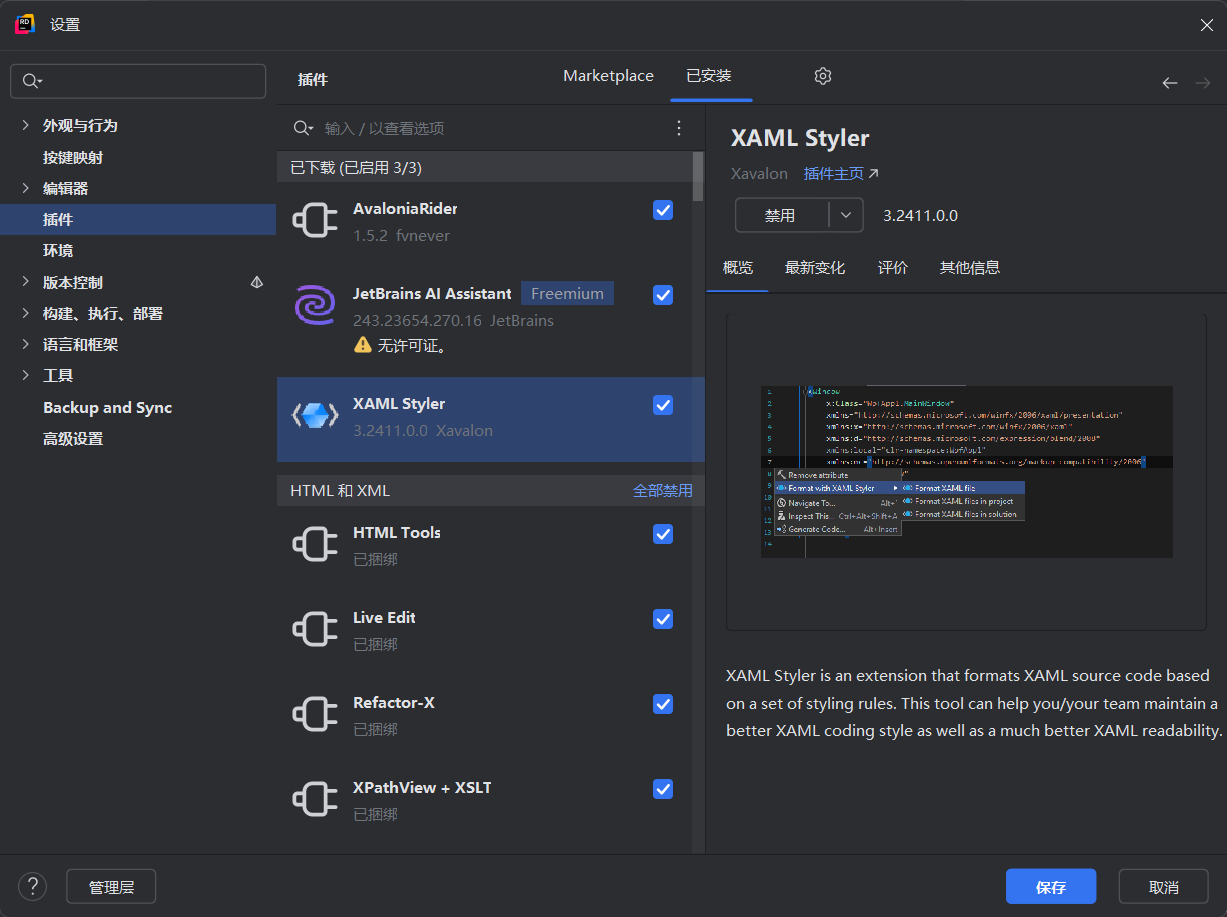1227x917 pixels.
Task: Click the XPathView + XSLT plugin icon
Action: 315,800
